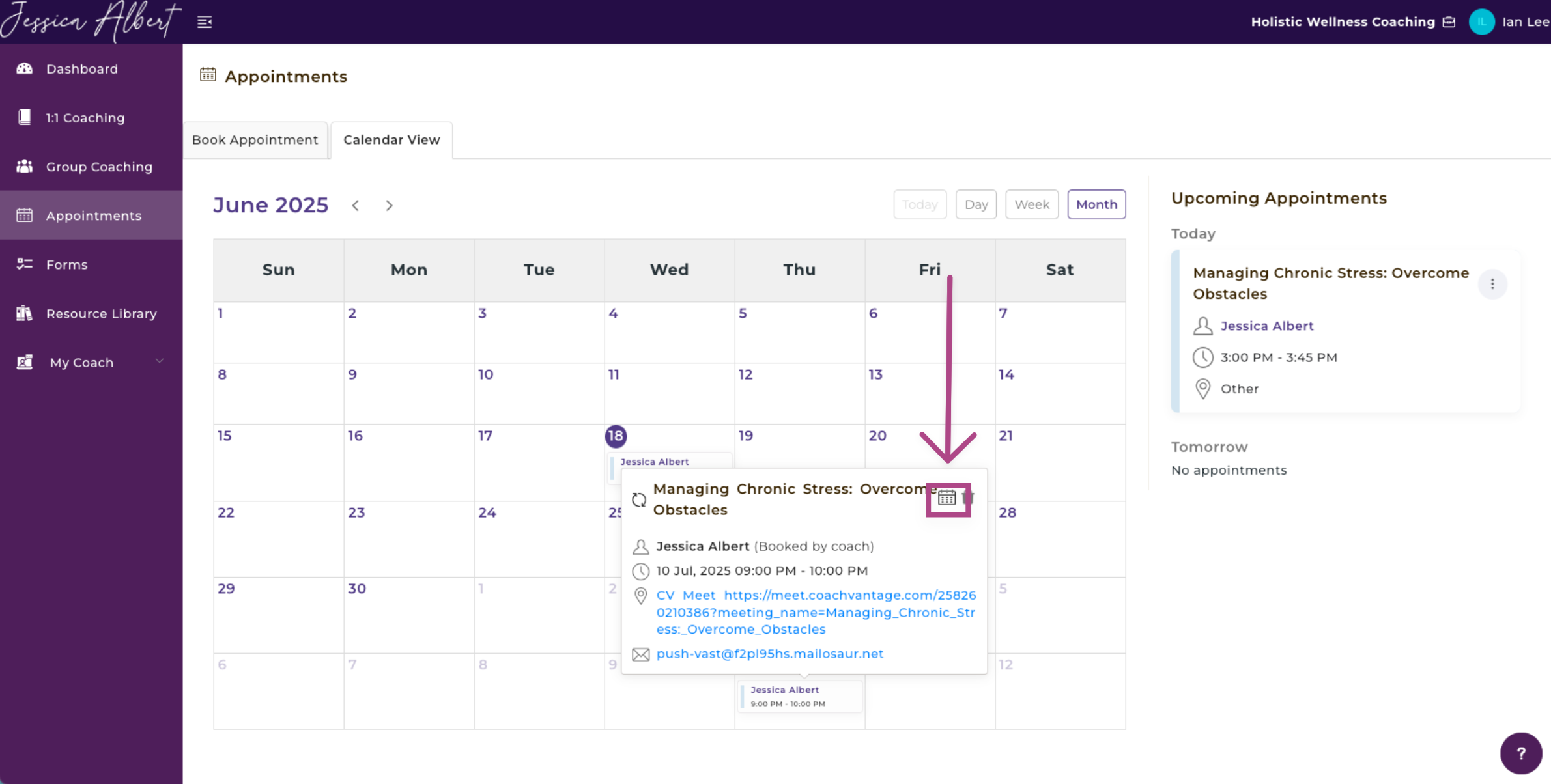Viewport: 1551px width, 784px height.
Task: Click the push-vast mailosaur email link
Action: (770, 654)
